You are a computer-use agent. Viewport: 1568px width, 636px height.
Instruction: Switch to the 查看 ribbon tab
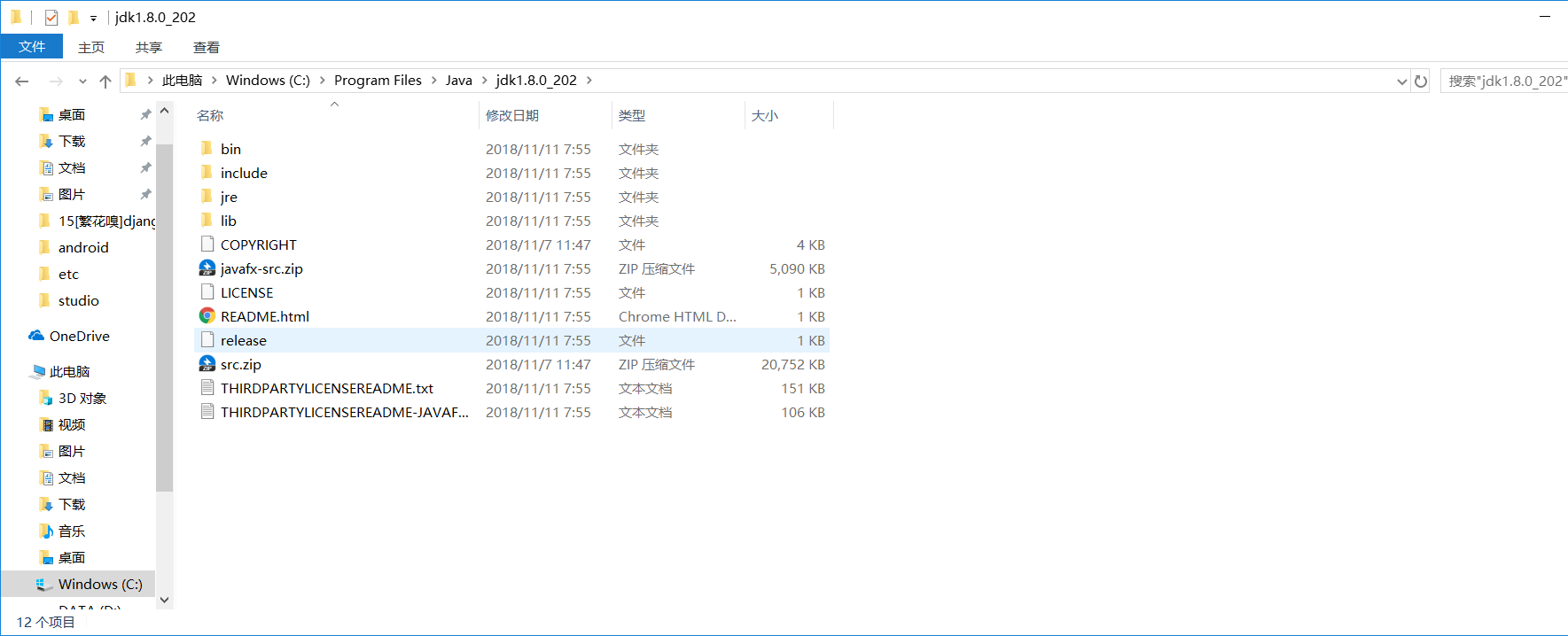click(207, 47)
